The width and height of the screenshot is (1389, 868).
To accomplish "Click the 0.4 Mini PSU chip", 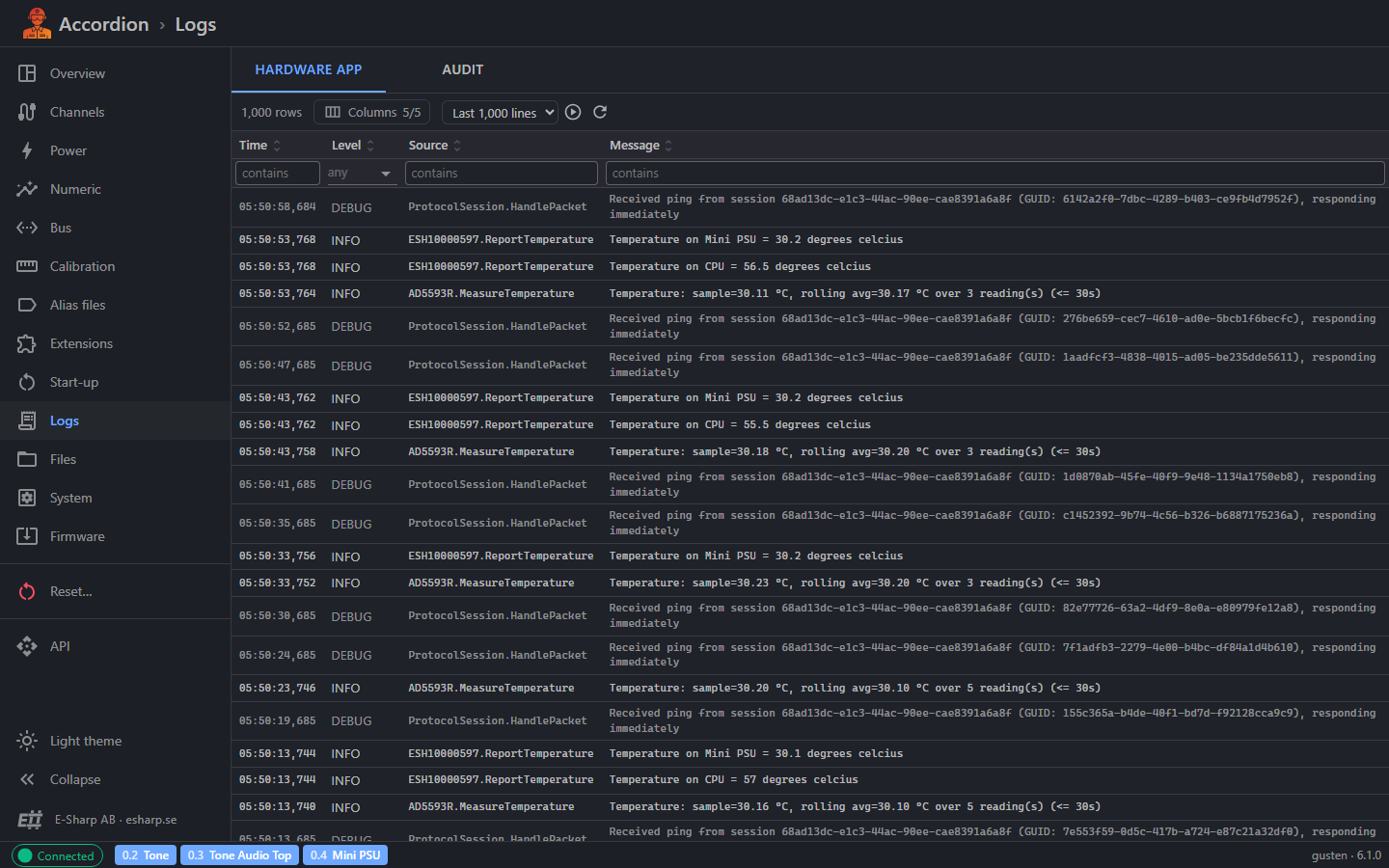I will coord(345,855).
